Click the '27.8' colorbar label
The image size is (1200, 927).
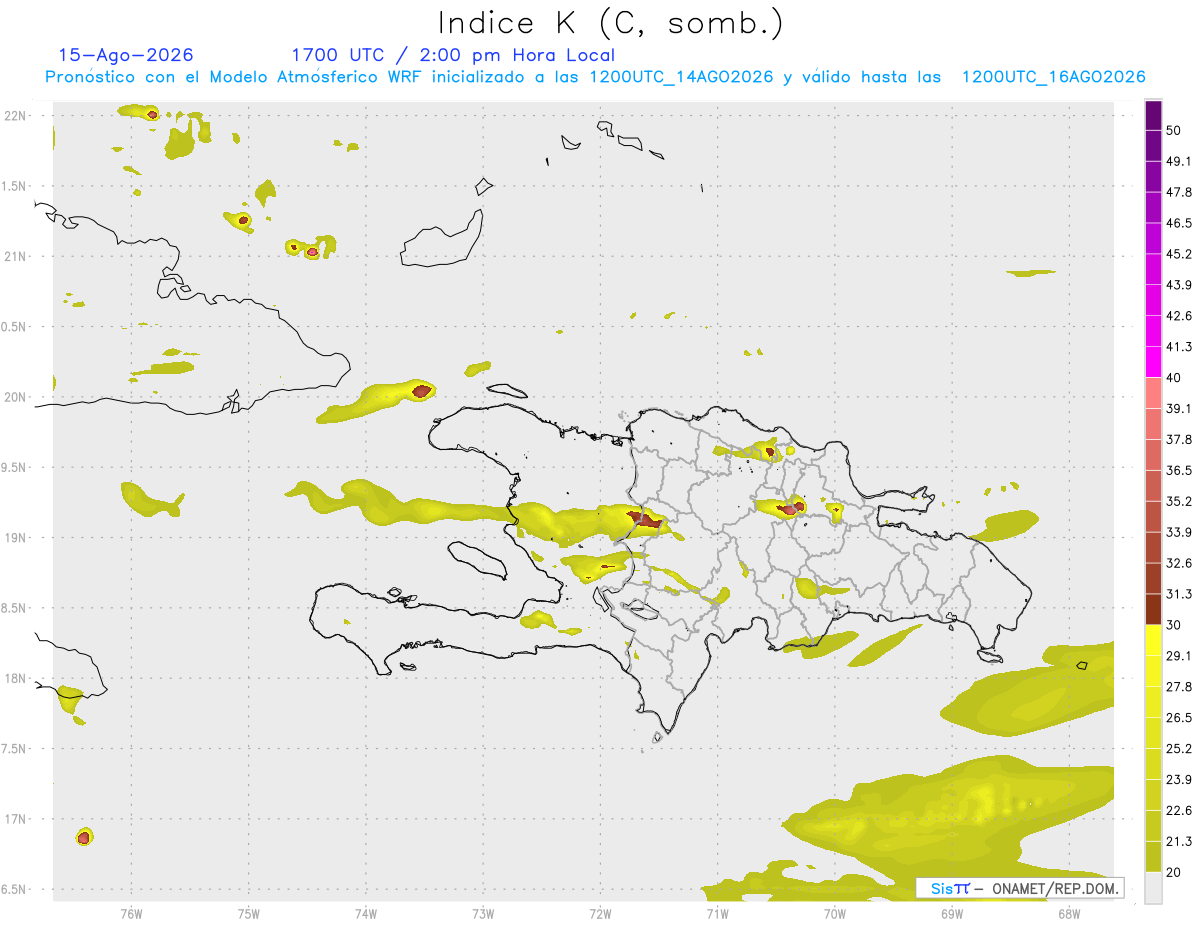tap(1179, 686)
